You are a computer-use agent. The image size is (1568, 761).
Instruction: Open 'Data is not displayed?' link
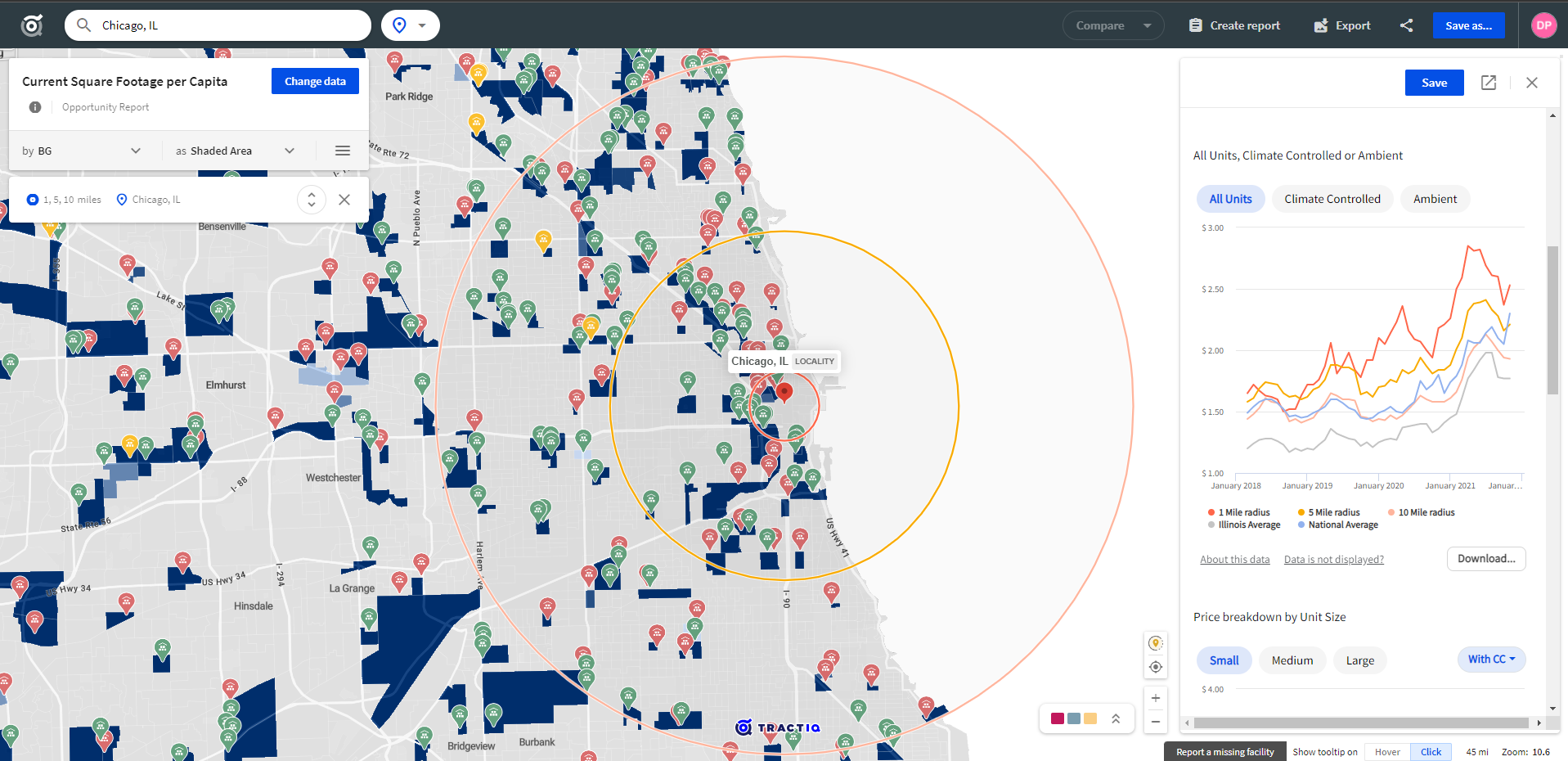(1333, 560)
